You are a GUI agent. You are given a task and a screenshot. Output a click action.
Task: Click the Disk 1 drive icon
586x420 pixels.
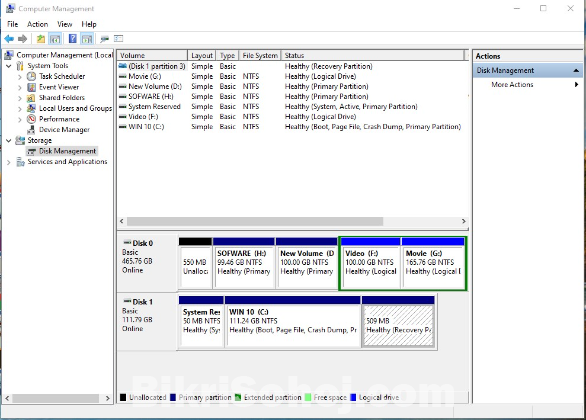click(127, 301)
